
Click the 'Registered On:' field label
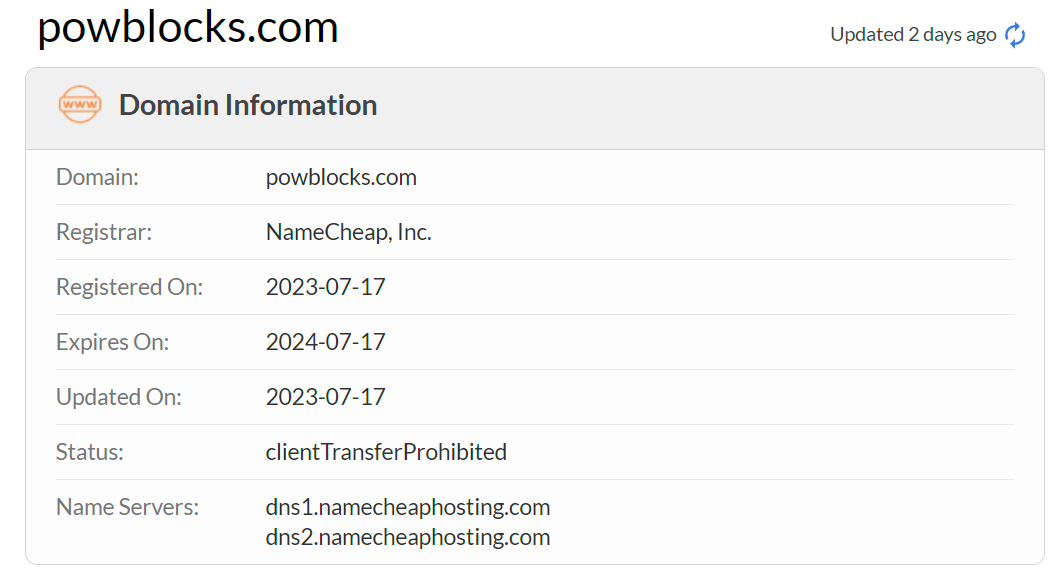[x=129, y=287]
